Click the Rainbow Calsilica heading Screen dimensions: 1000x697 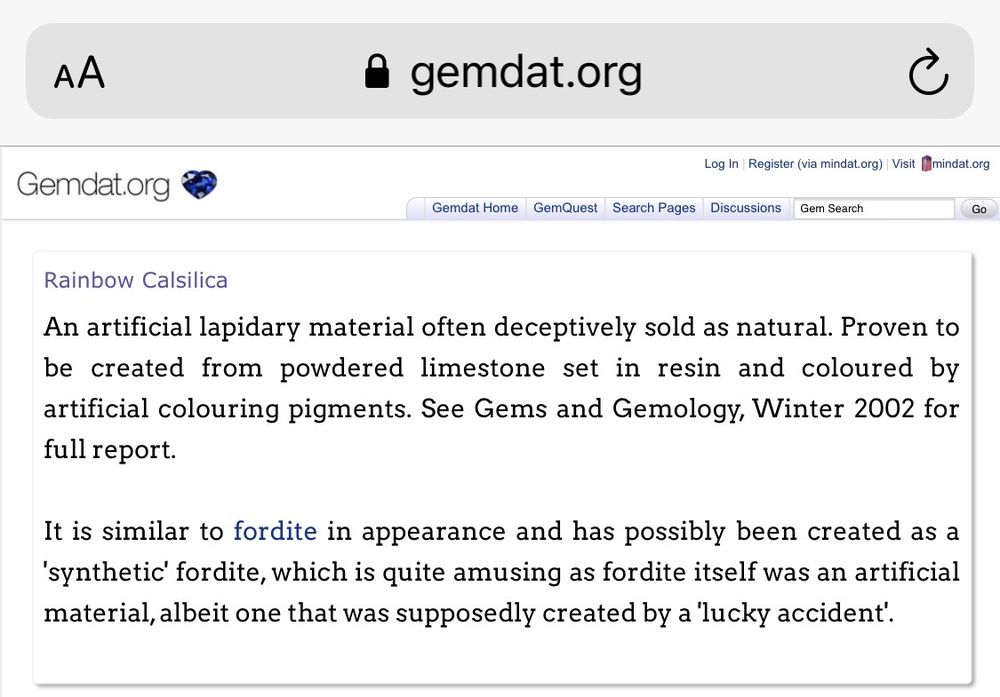(136, 280)
